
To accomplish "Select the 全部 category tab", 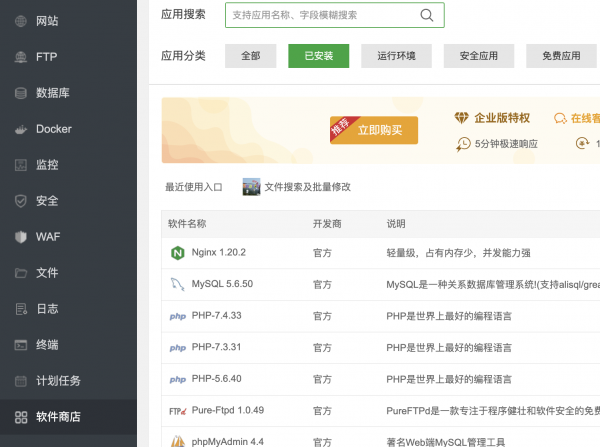I will (251, 56).
